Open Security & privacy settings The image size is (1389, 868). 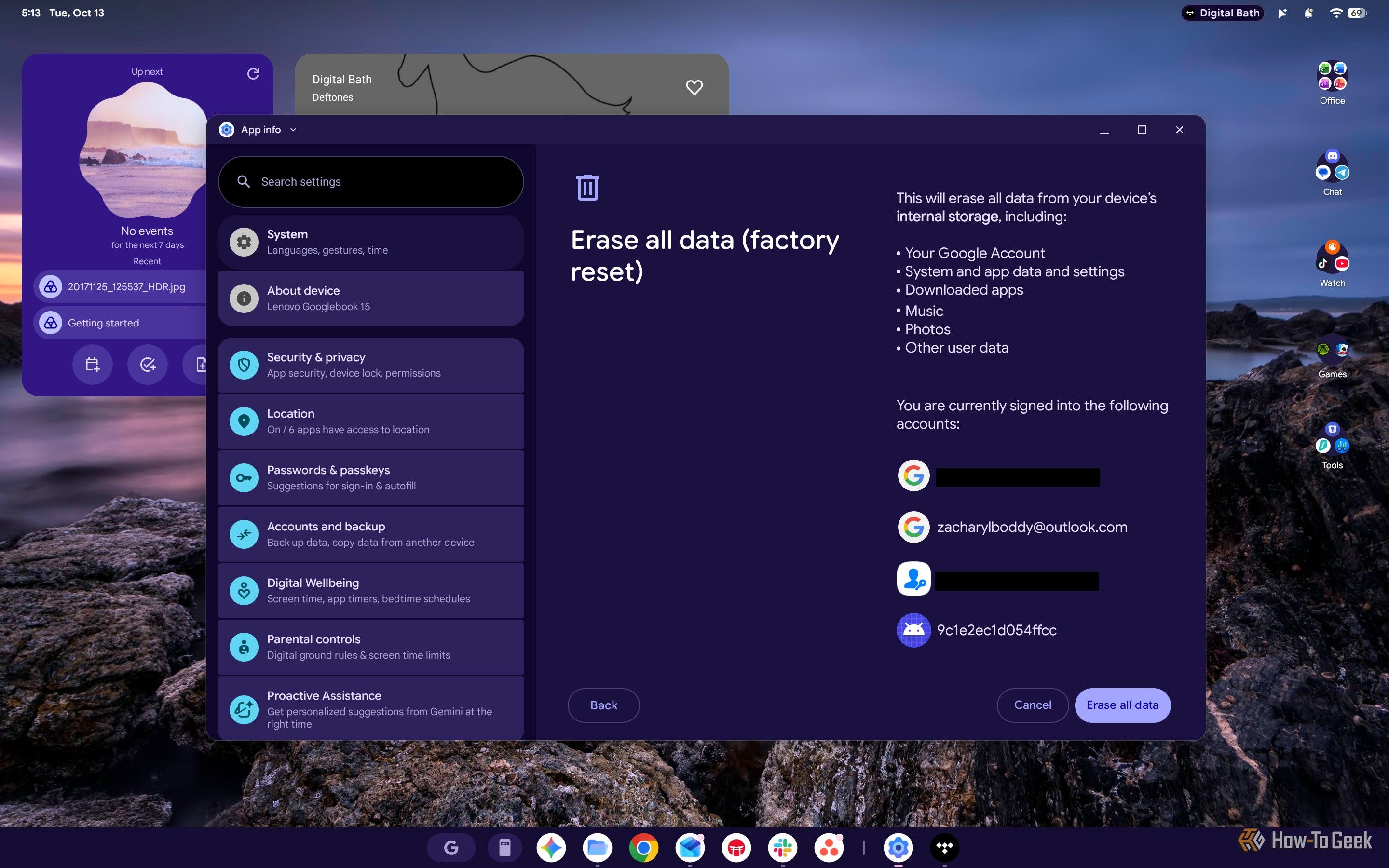[x=371, y=365]
